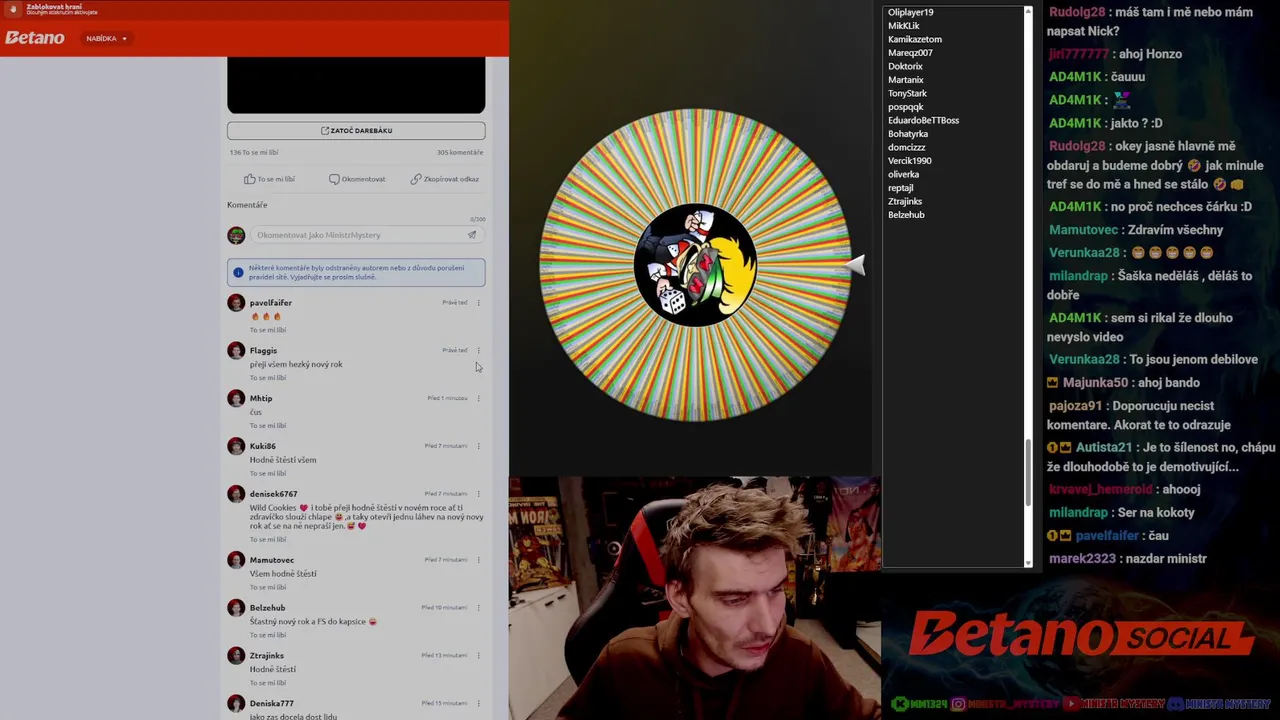This screenshot has width=1280, height=720.
Task: Click the hand icon in top-left notification
Action: pos(14,9)
